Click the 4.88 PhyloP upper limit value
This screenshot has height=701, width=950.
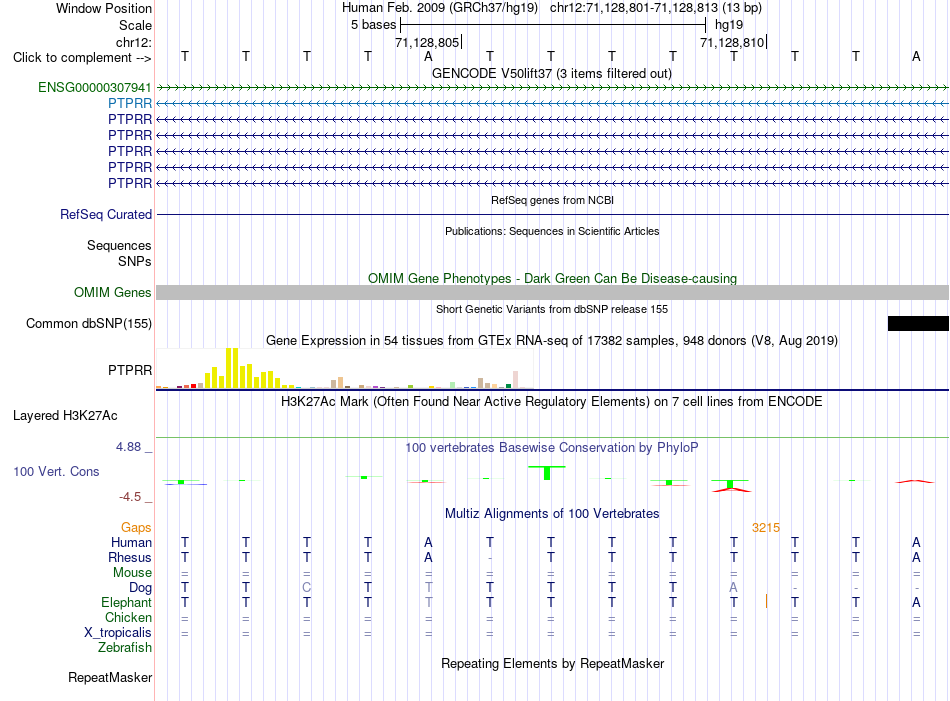[128, 447]
